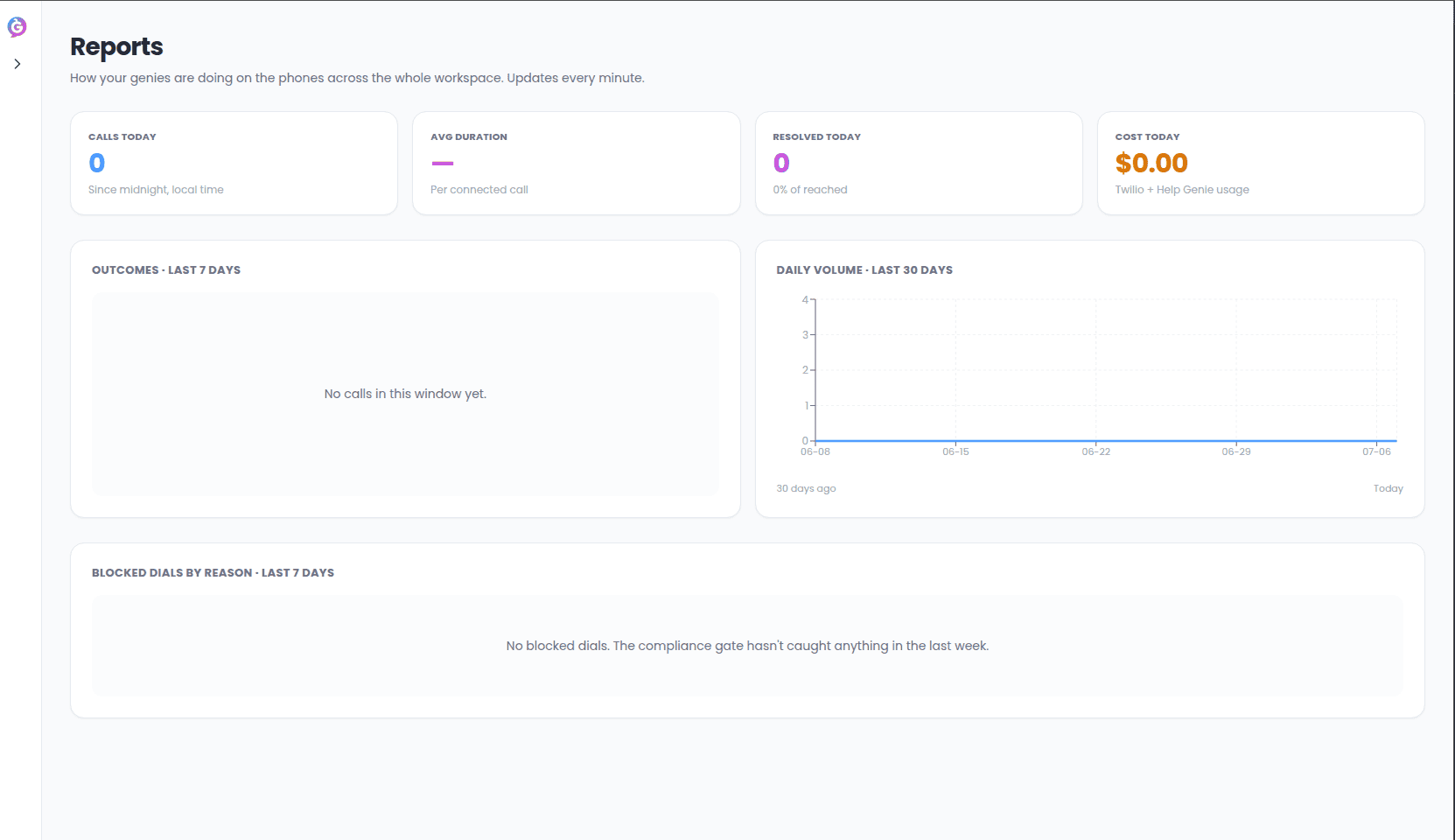Select the 'Updates every minute' subtitle text
This screenshot has height=840, width=1455.
coord(576,78)
